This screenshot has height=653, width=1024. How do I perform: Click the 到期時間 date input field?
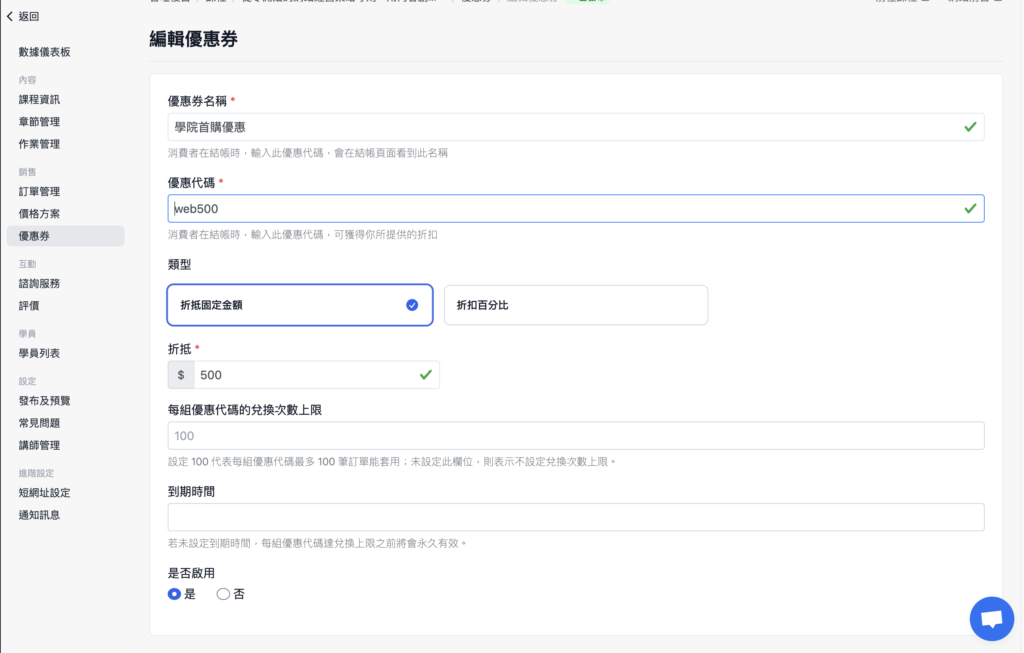[x=576, y=517]
